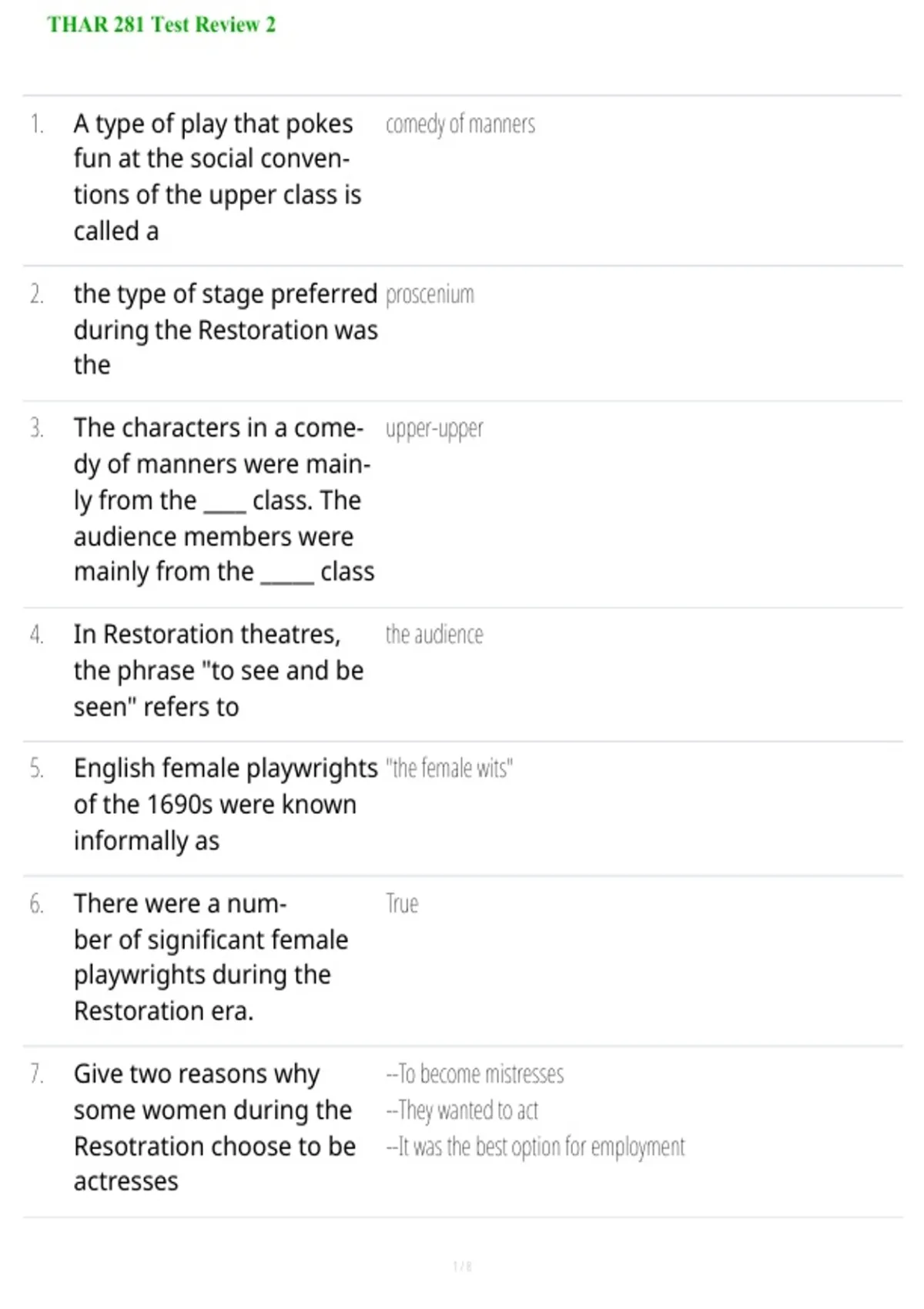924x1309 pixels.
Task: Click the answer "the female wits"
Action: (x=449, y=768)
